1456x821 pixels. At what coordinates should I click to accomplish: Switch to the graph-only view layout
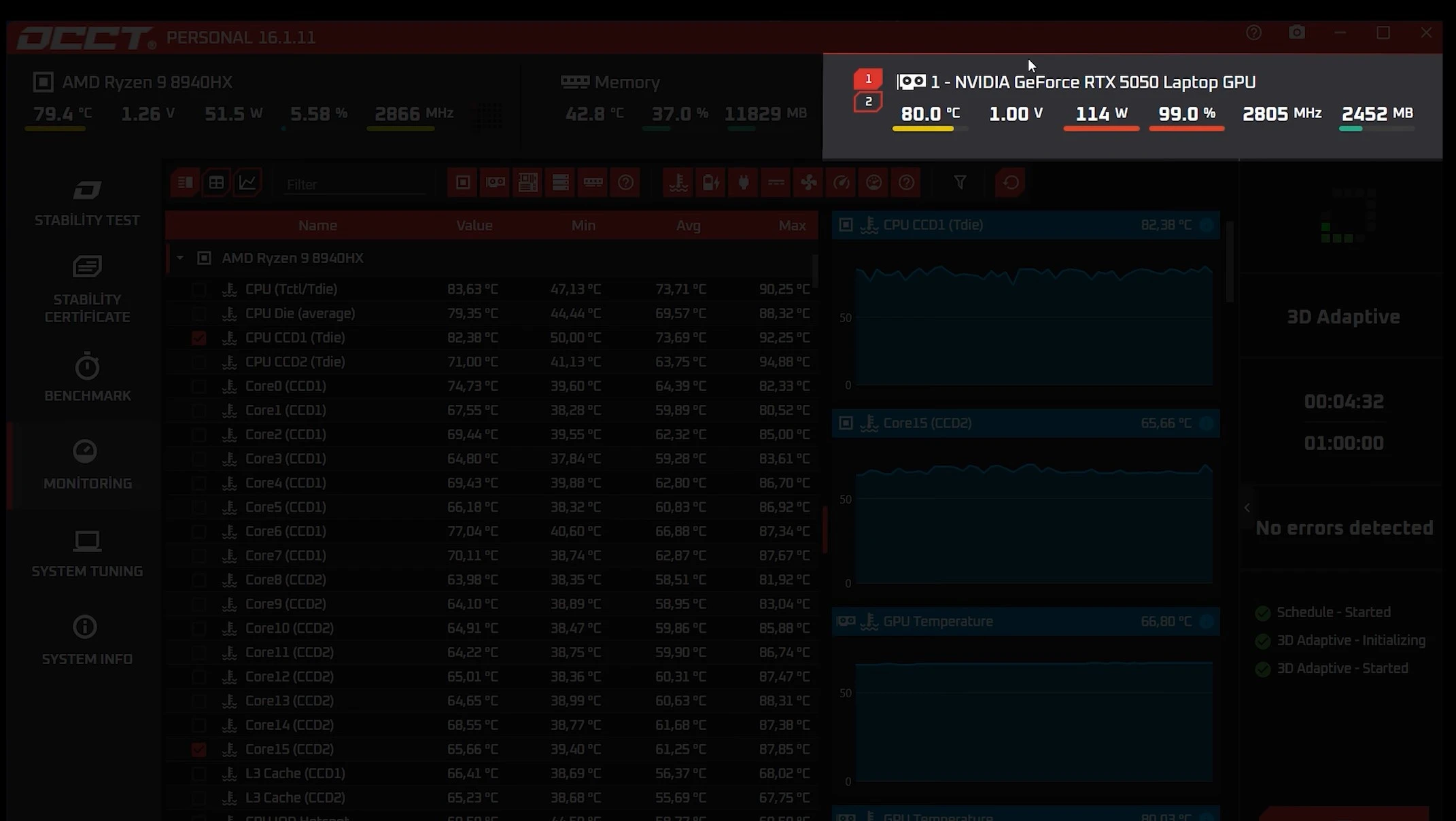click(247, 182)
